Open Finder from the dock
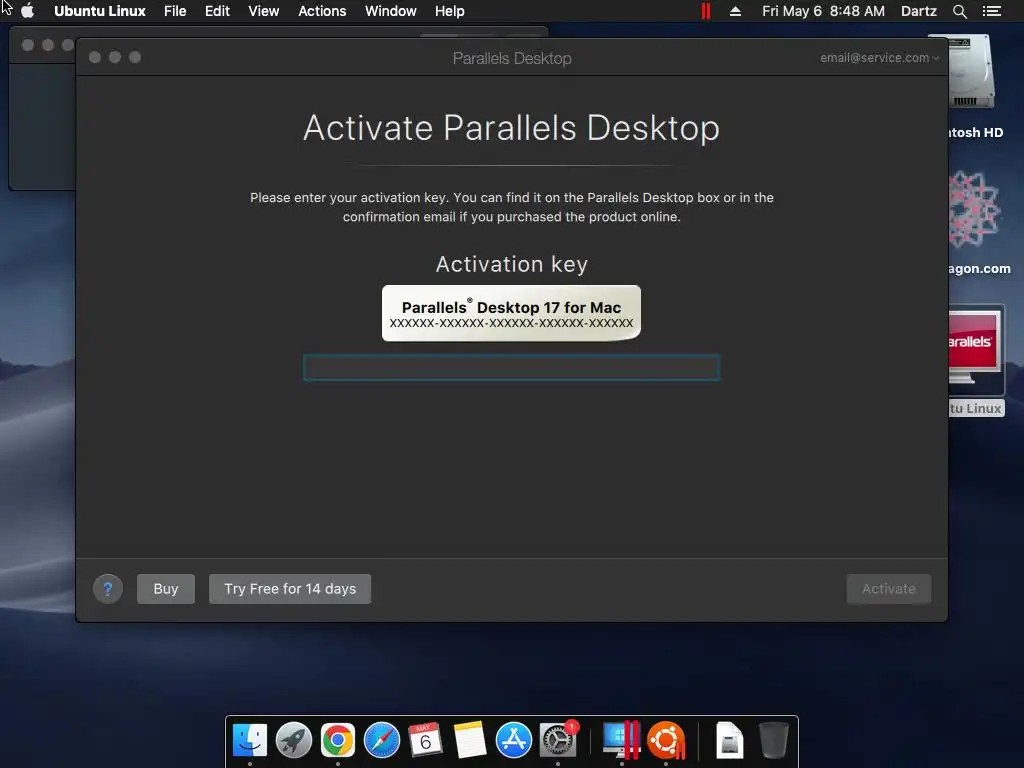Screen dimensions: 1024x768 (x=249, y=740)
